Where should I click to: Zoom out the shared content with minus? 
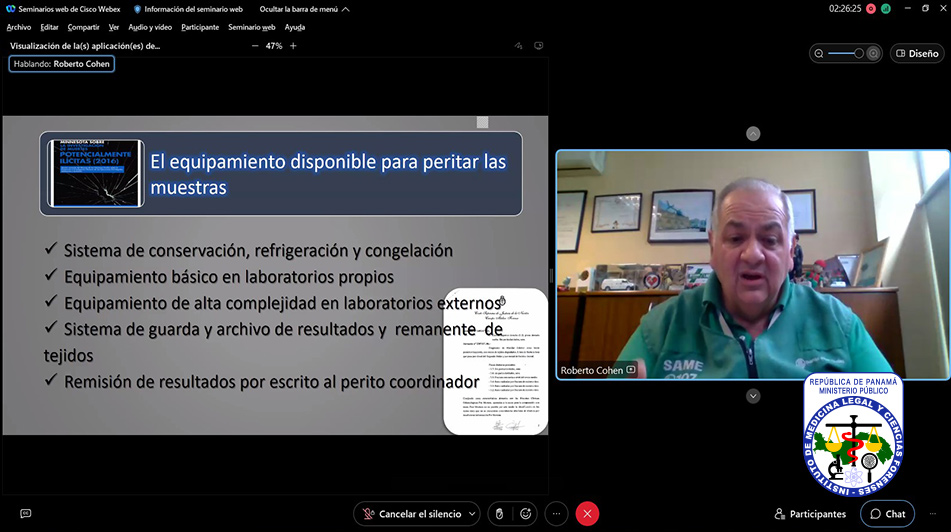[x=255, y=46]
